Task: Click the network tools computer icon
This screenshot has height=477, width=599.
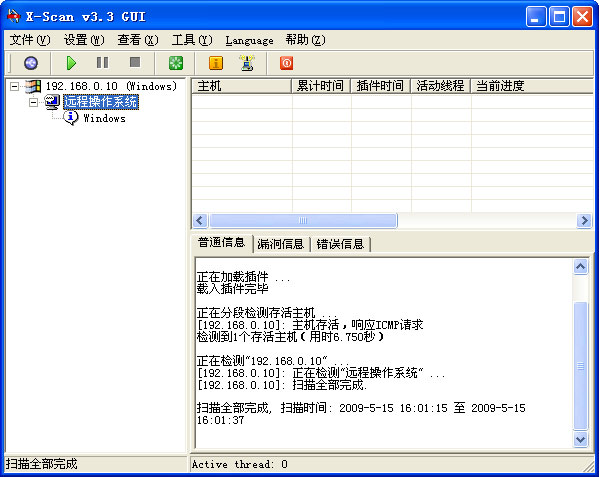Action: pyautogui.click(x=248, y=63)
